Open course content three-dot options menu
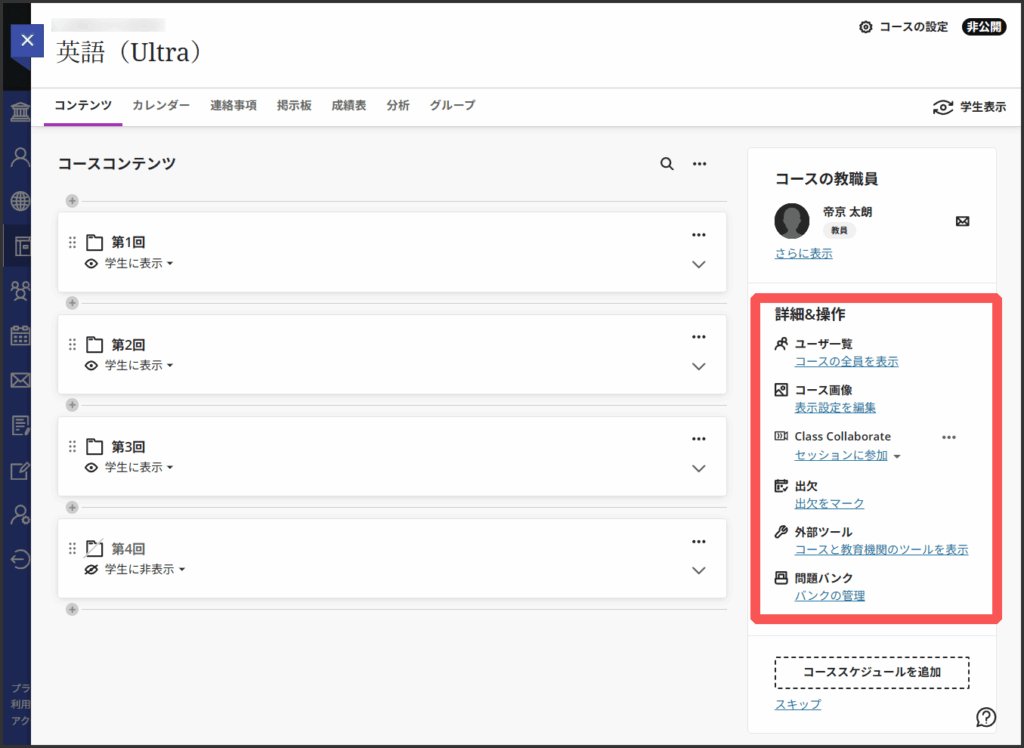Screen dimensions: 1024x748 point(700,164)
